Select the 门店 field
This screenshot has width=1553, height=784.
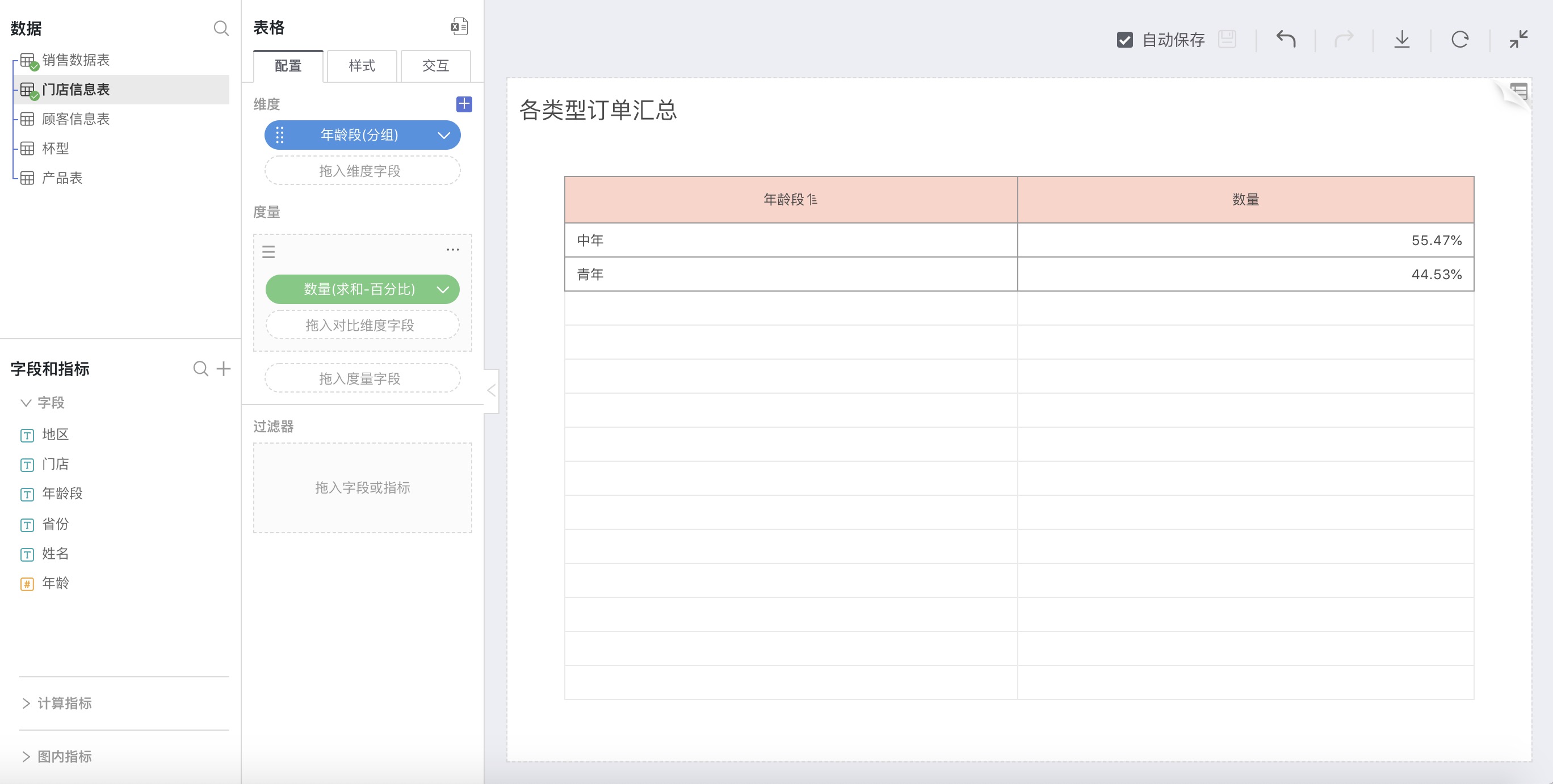coord(56,464)
